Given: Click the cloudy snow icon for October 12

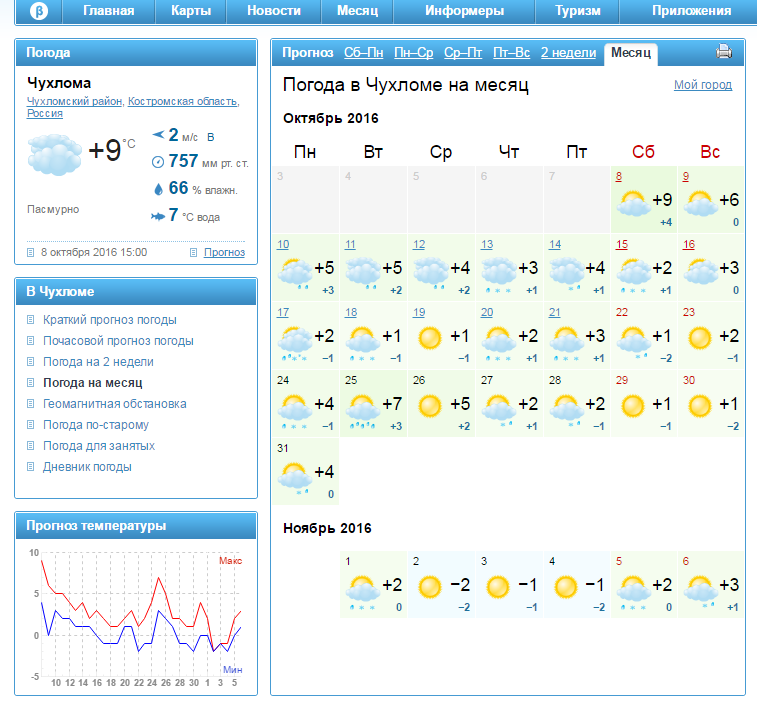Looking at the screenshot, I should tap(430, 271).
